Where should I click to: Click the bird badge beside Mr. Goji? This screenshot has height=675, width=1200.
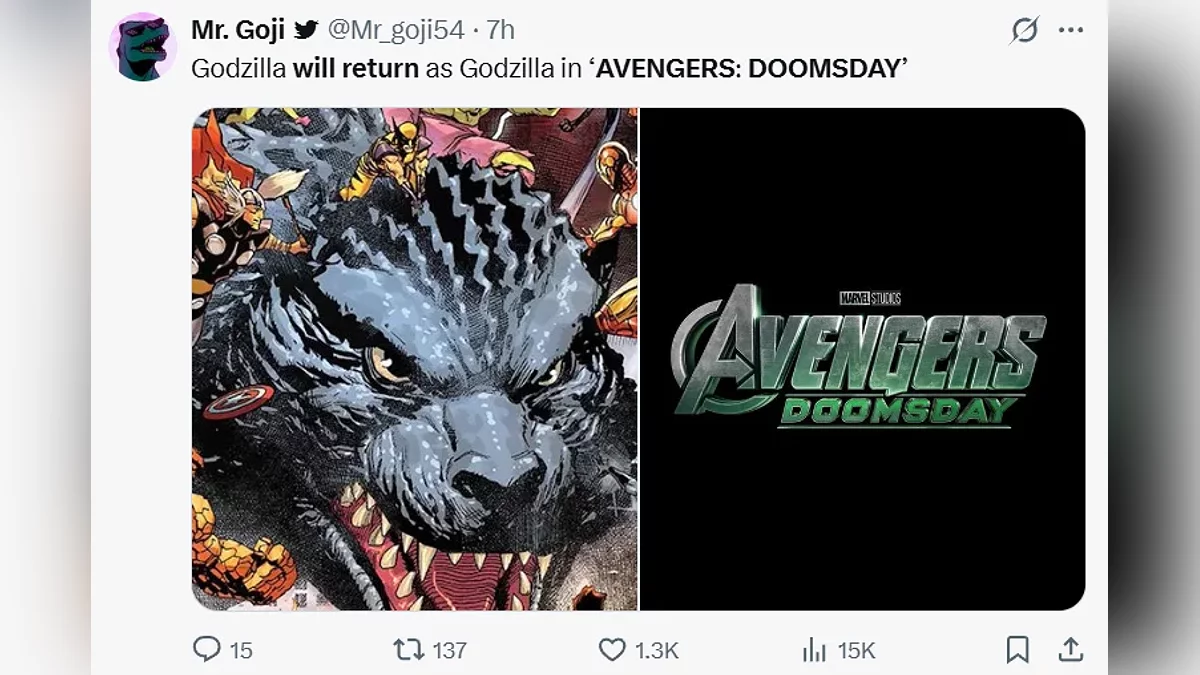[306, 30]
